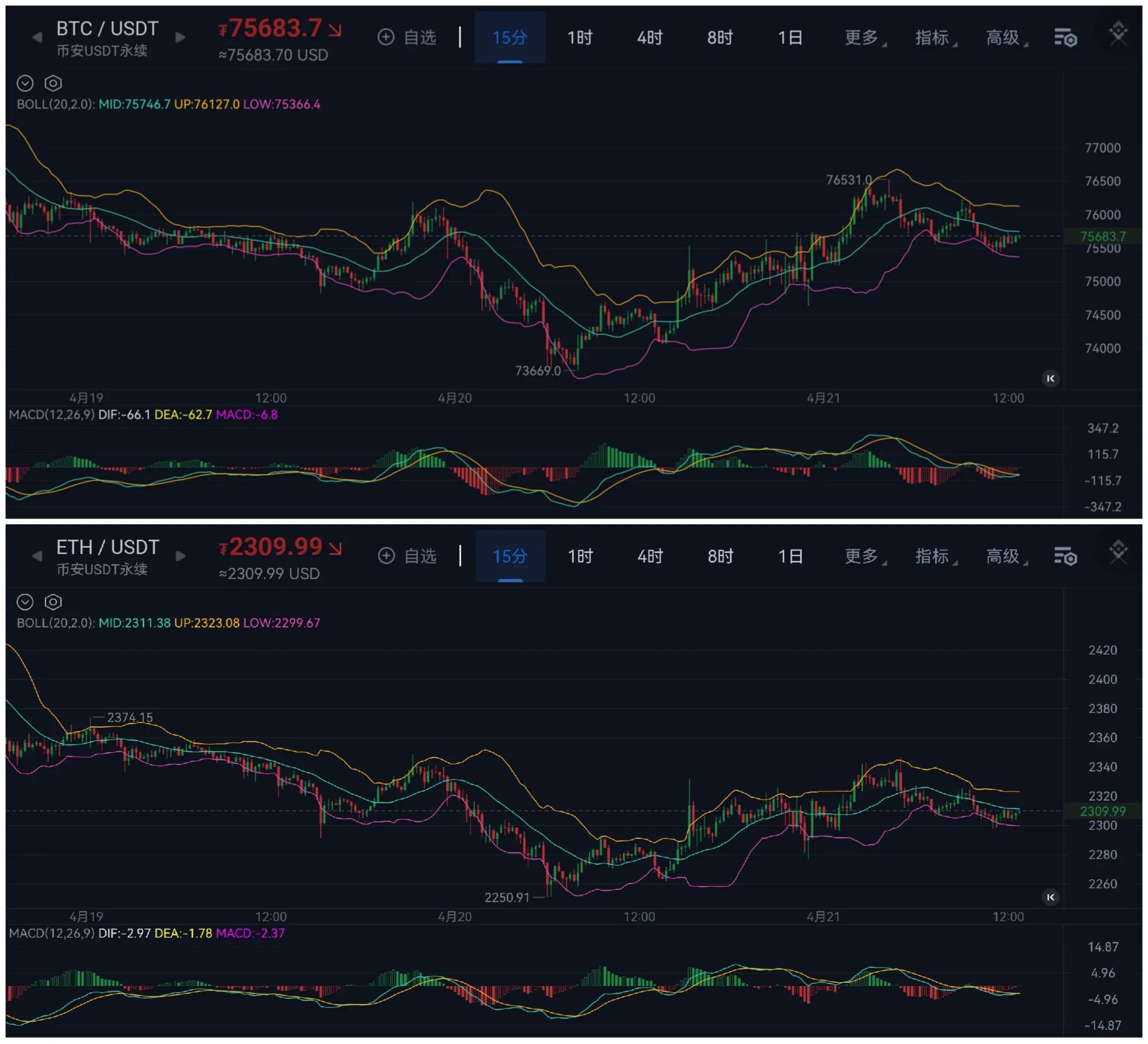Go to next trading pair after BTC/USDT
The height and width of the screenshot is (1044, 1148).
click(x=181, y=38)
